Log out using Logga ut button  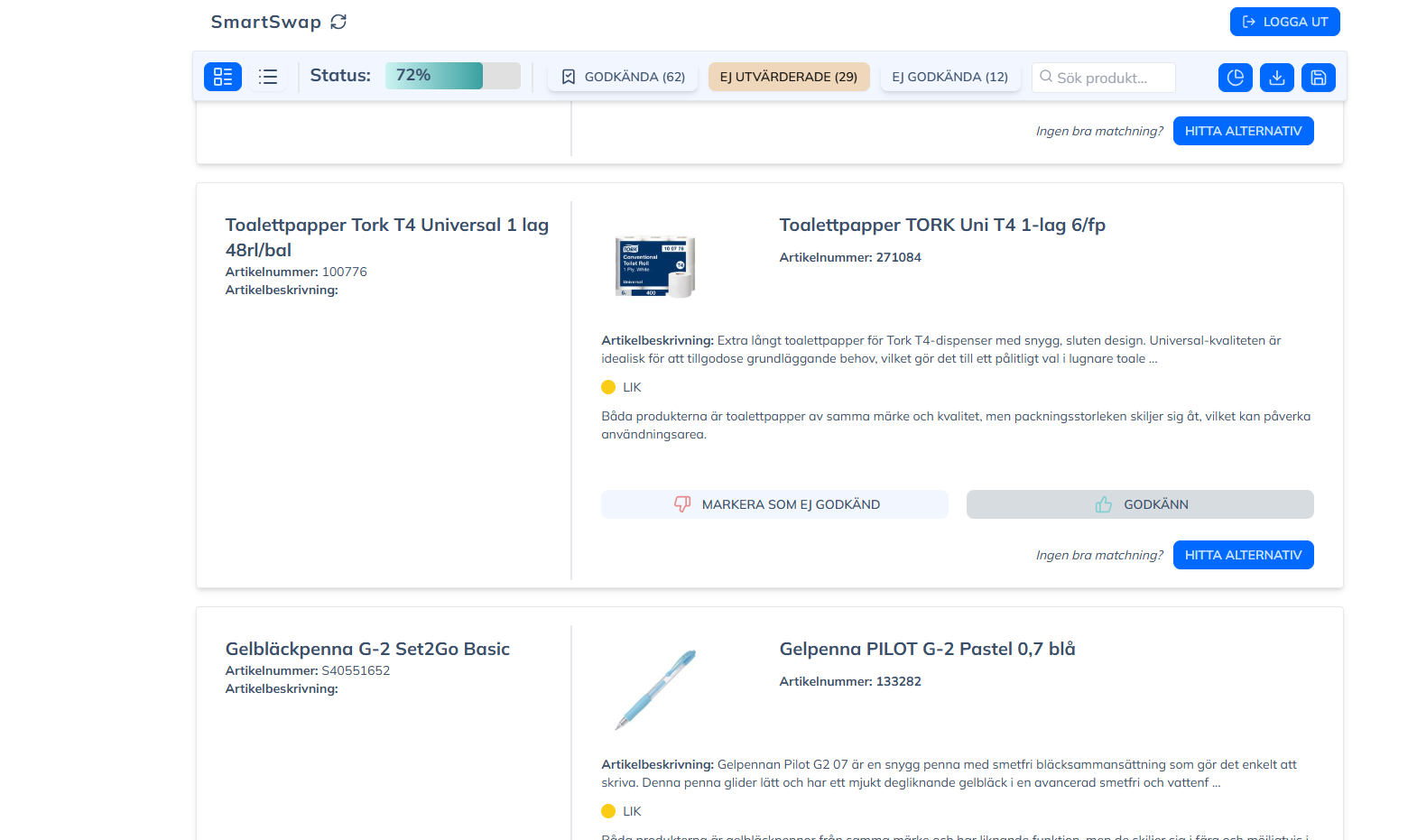(1284, 22)
